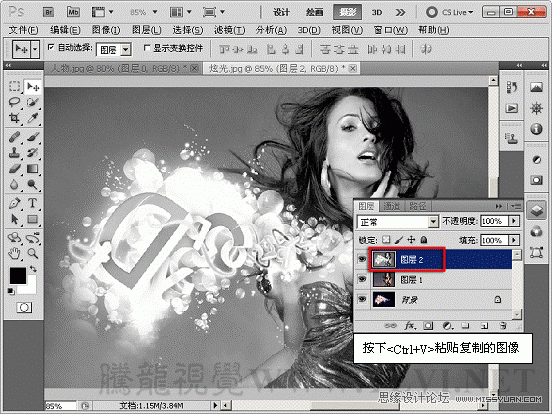Open 滤镜(T) menu

pos(229,30)
